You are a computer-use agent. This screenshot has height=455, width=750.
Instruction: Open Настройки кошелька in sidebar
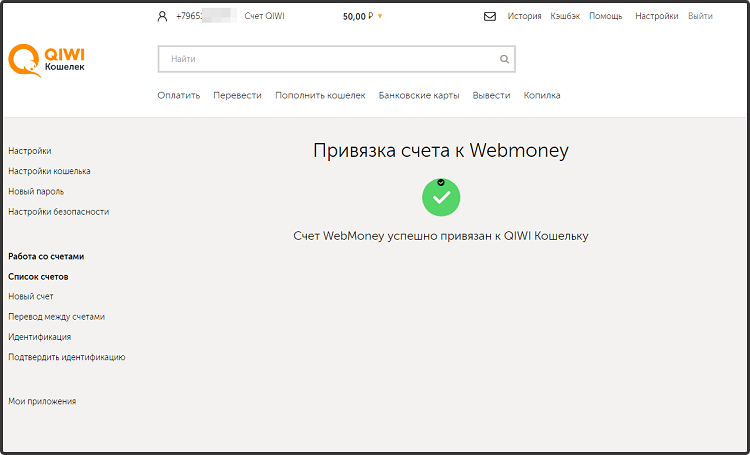coord(49,171)
